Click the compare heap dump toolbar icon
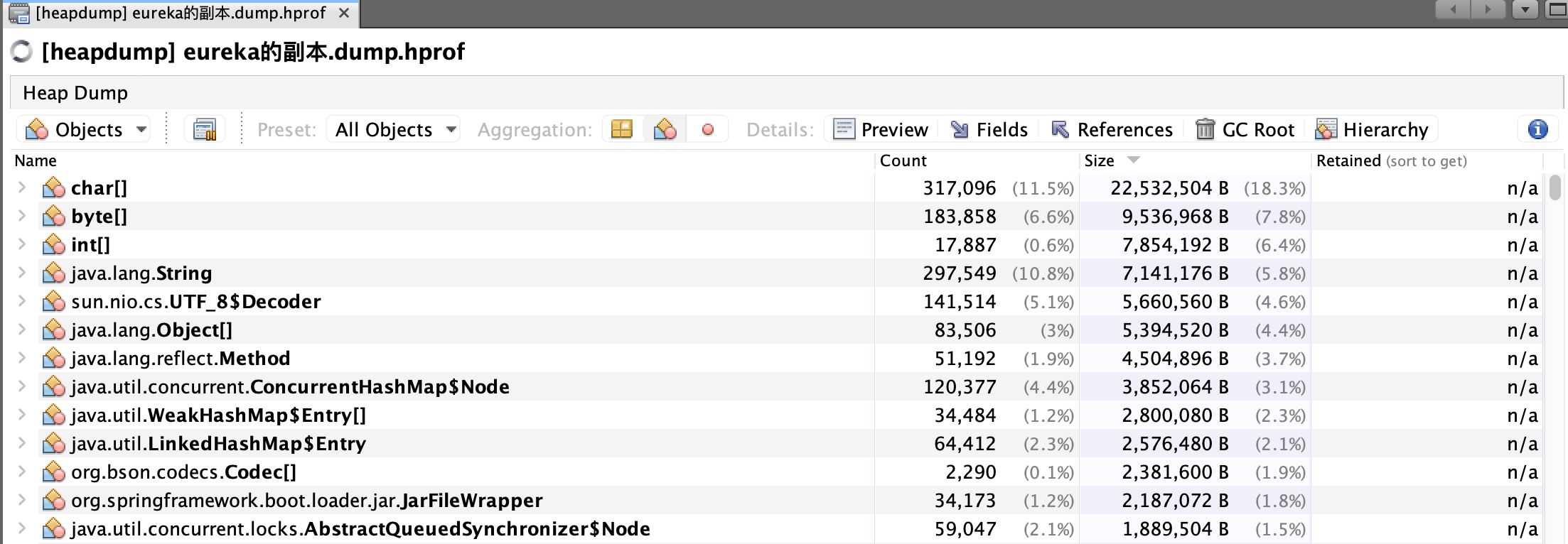This screenshot has height=544, width=1568. pos(205,130)
